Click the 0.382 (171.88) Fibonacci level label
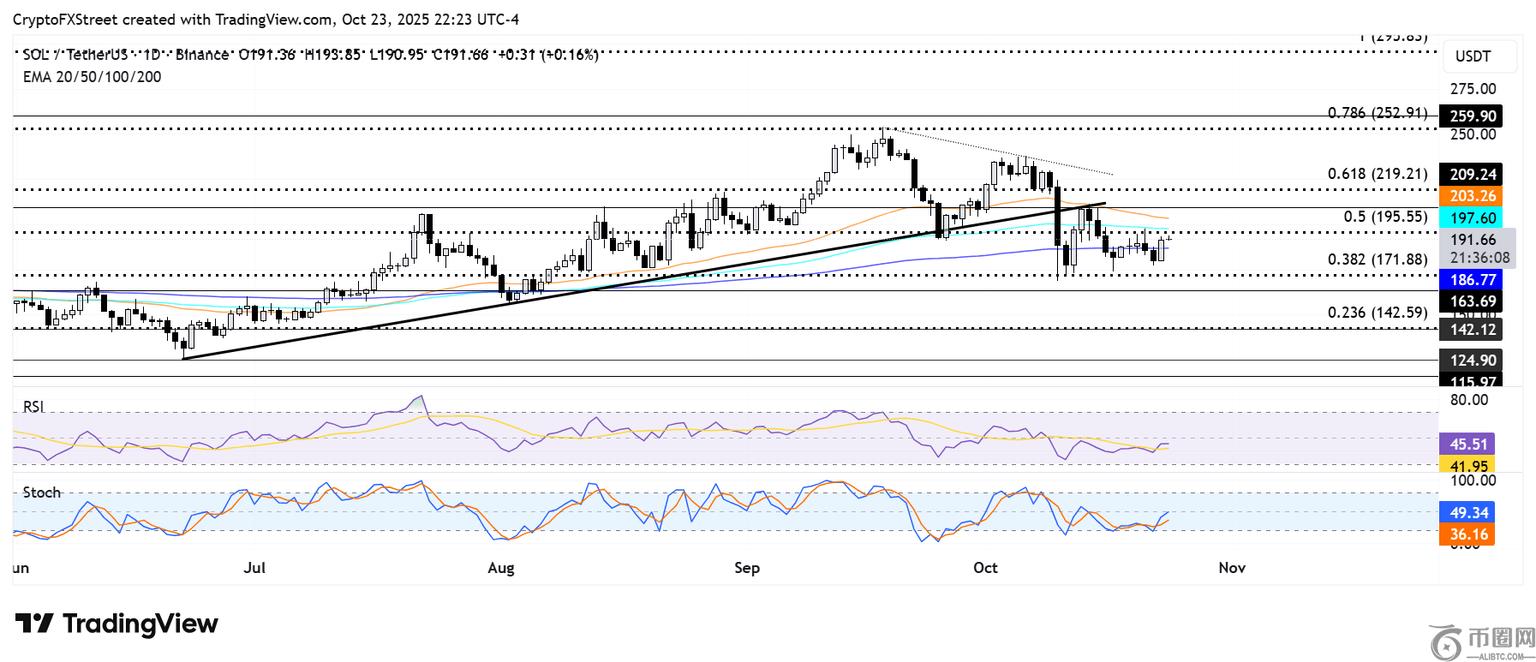 coord(1376,260)
